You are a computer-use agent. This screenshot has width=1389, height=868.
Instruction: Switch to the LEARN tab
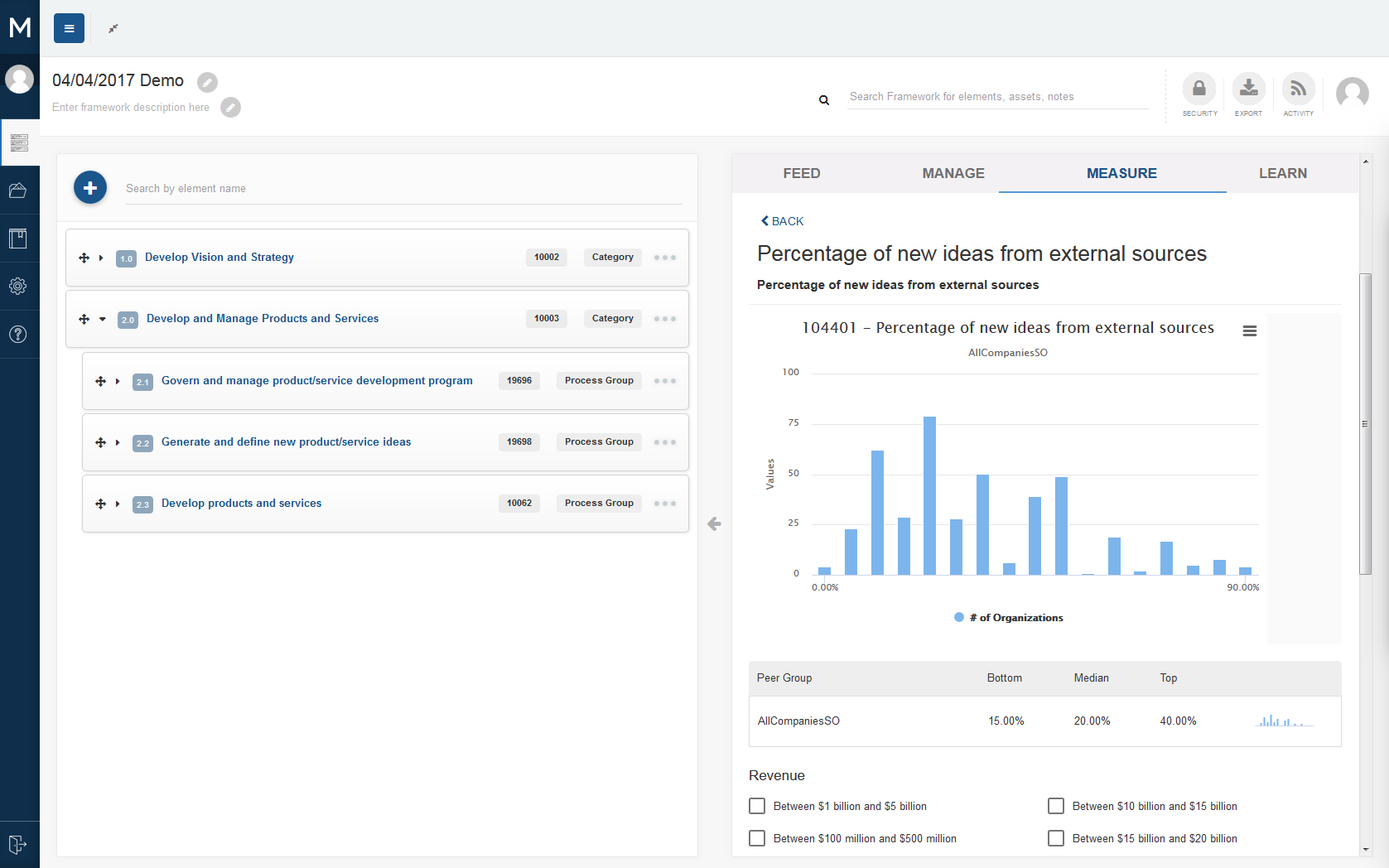(x=1283, y=173)
